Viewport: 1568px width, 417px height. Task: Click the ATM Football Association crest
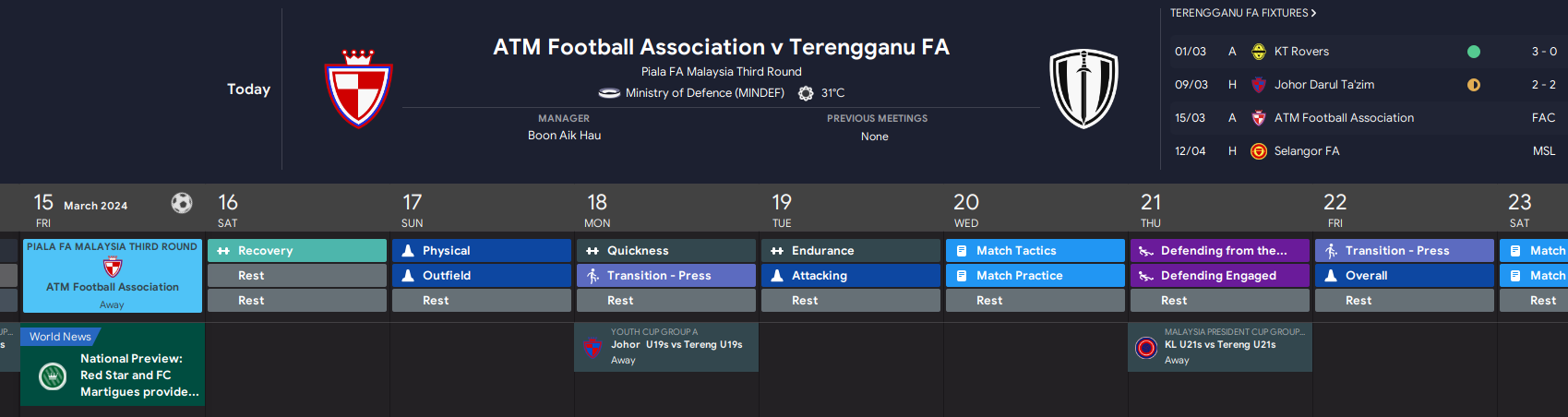click(359, 89)
